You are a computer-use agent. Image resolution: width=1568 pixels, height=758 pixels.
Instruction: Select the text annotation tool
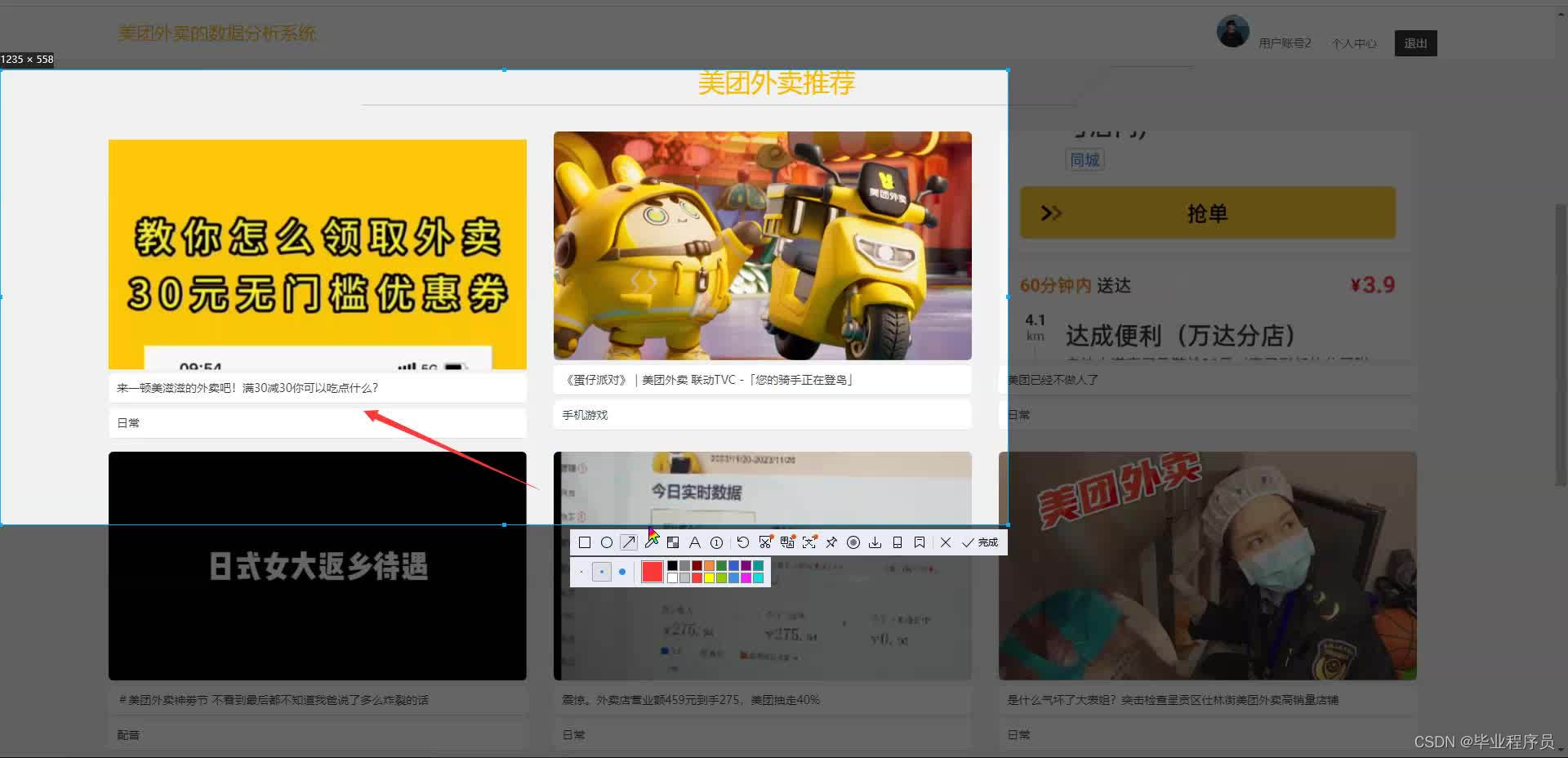point(695,542)
